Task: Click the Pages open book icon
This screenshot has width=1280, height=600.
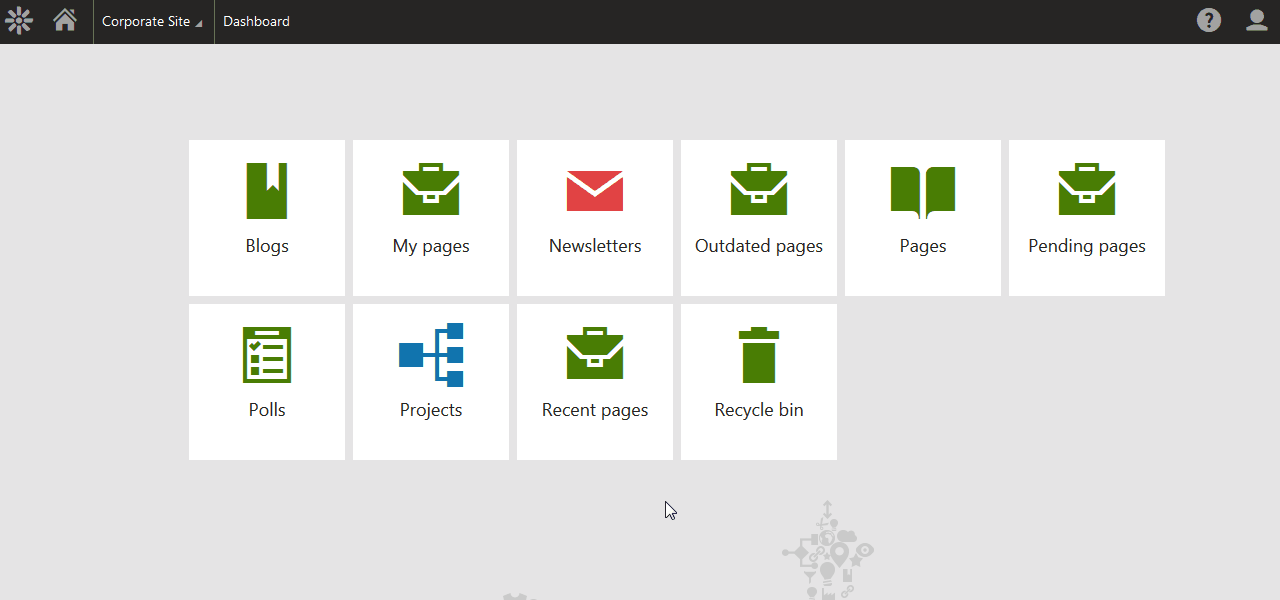Action: pos(923,192)
